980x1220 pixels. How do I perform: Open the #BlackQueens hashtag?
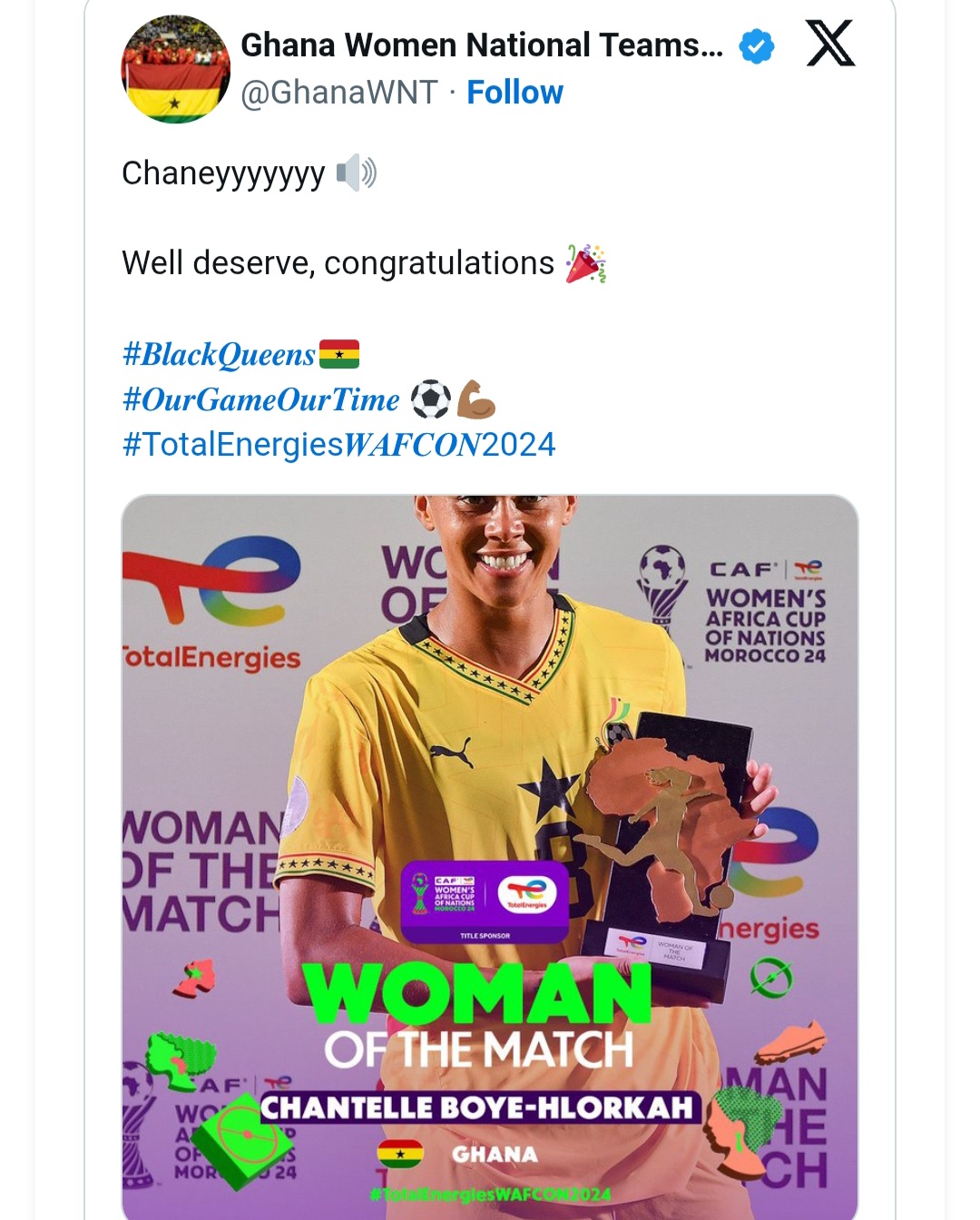click(219, 354)
